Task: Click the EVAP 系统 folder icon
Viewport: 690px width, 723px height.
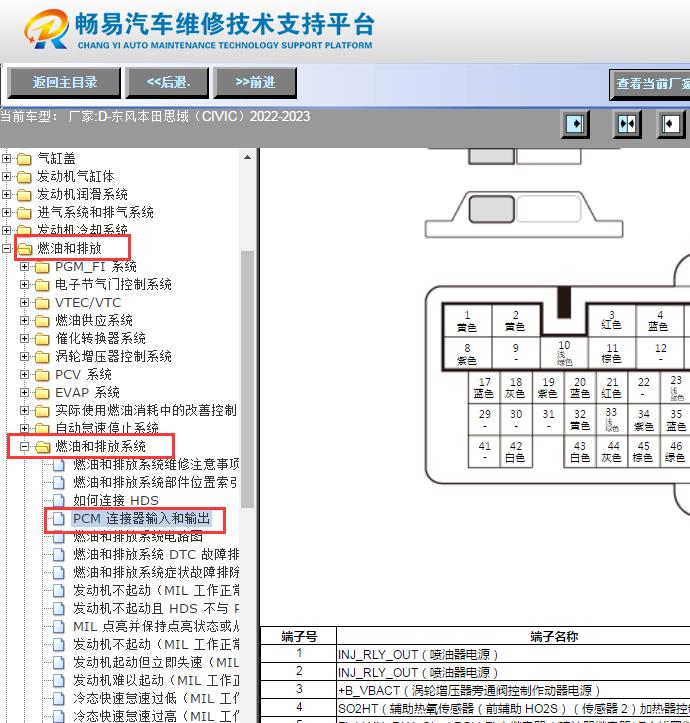Action: click(x=42, y=393)
